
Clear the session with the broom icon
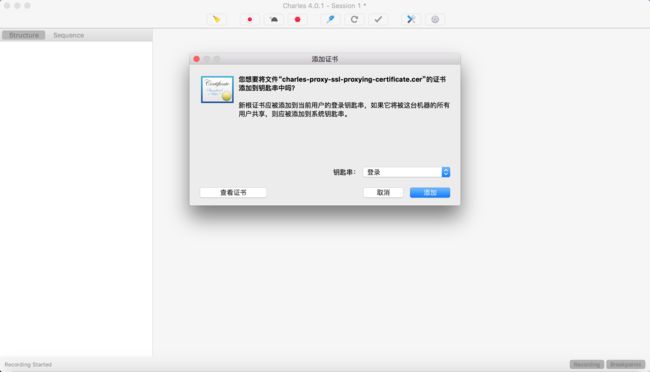coord(216,19)
